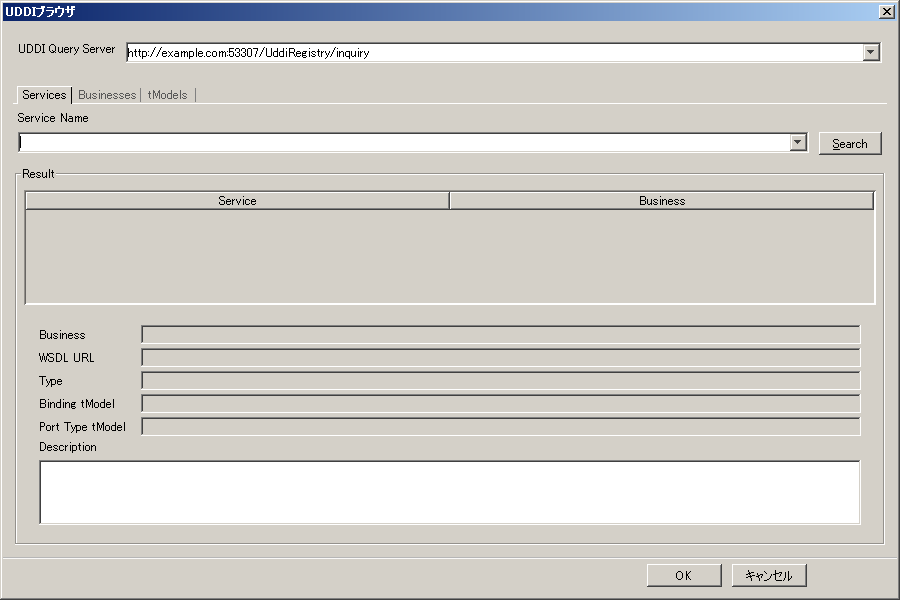The height and width of the screenshot is (600, 900).
Task: Click the Business column header in results
Action: (661, 201)
